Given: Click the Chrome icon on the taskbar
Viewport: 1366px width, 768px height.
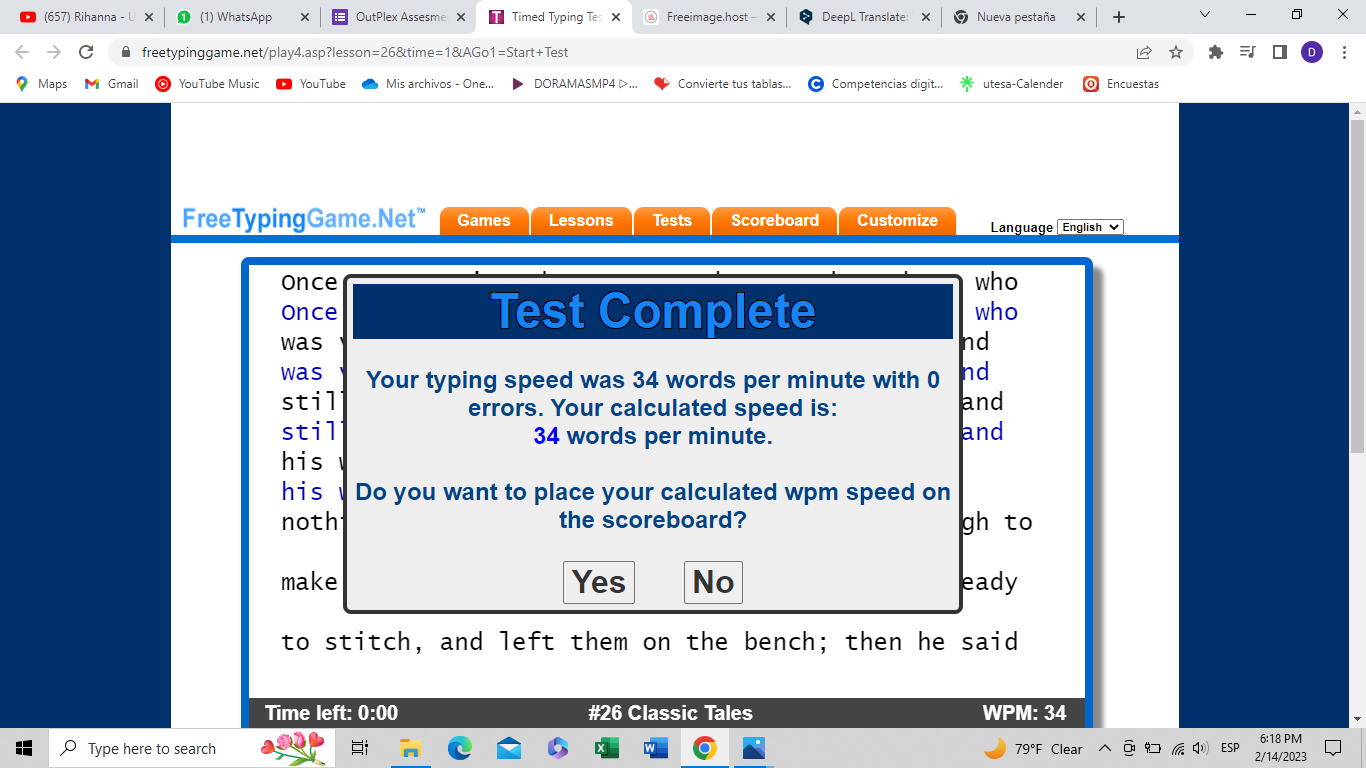Looking at the screenshot, I should 704,748.
